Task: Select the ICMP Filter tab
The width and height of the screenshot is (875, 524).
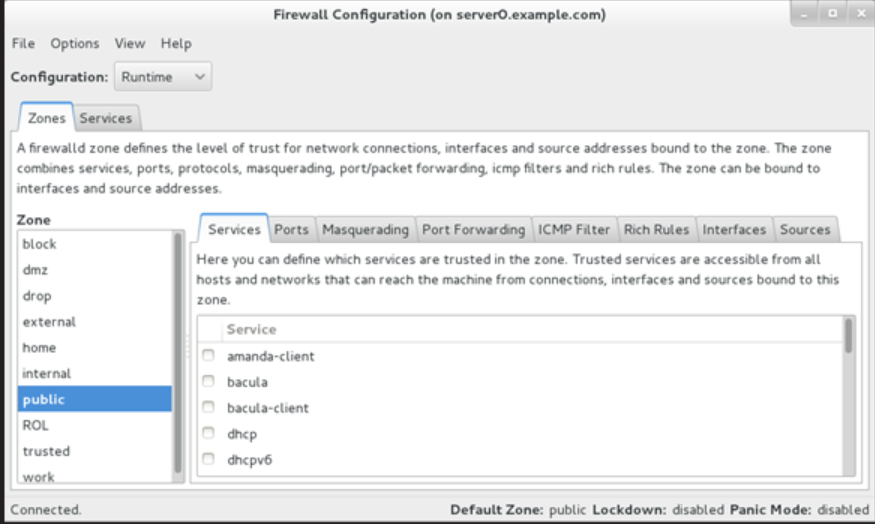Action: (574, 229)
